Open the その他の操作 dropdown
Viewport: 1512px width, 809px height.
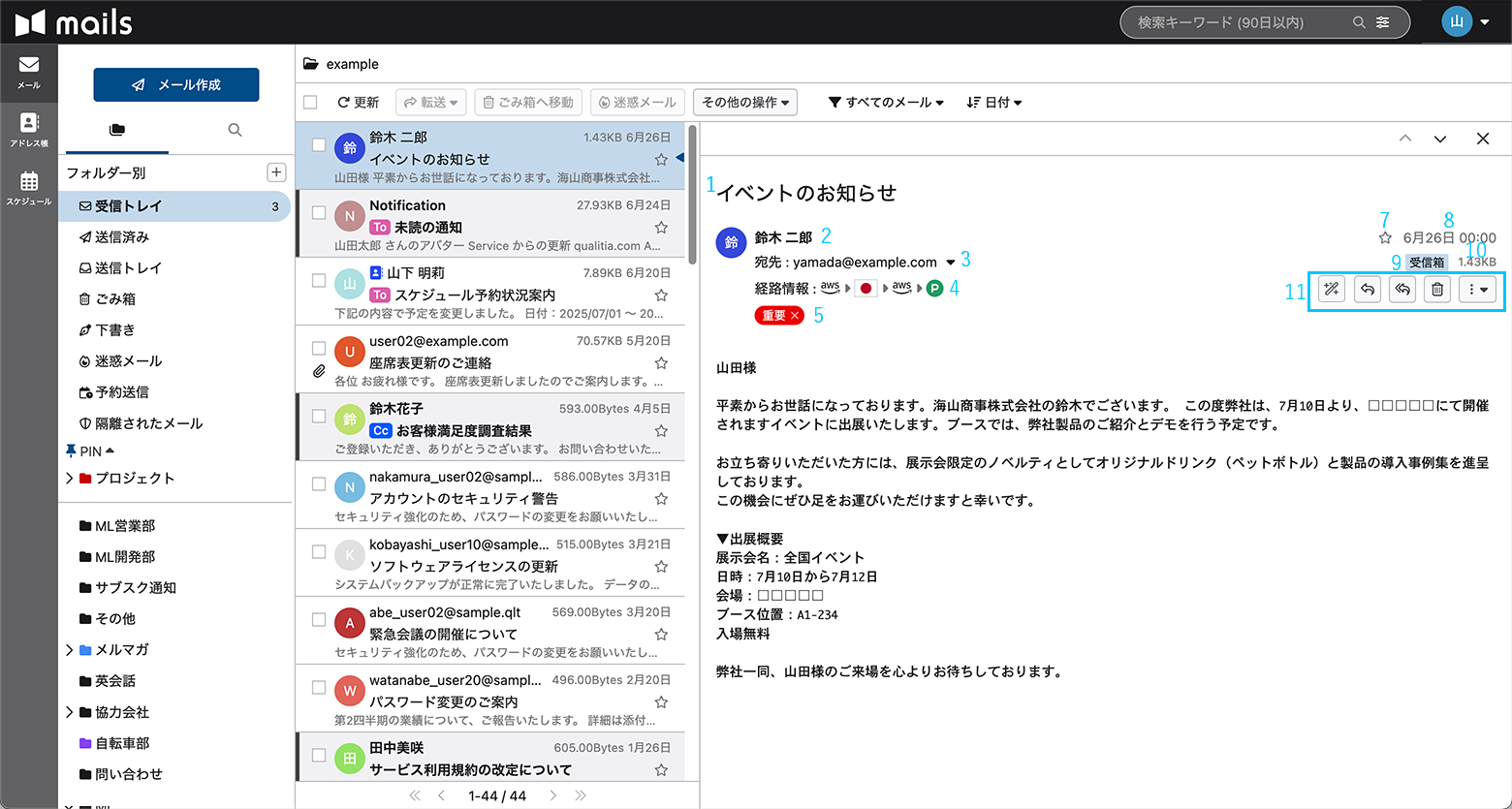point(744,103)
